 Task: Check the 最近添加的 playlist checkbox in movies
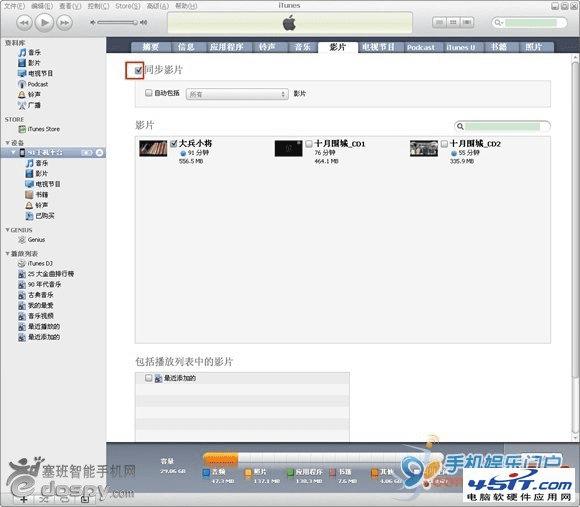pyautogui.click(x=148, y=378)
